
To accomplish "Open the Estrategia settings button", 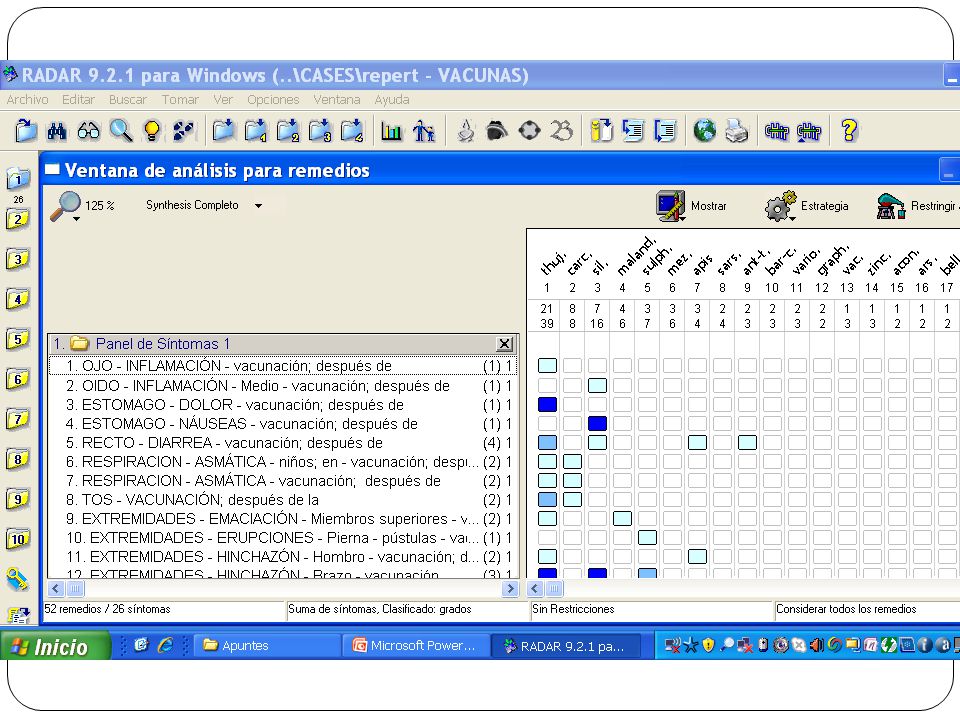I will pyautogui.click(x=807, y=206).
